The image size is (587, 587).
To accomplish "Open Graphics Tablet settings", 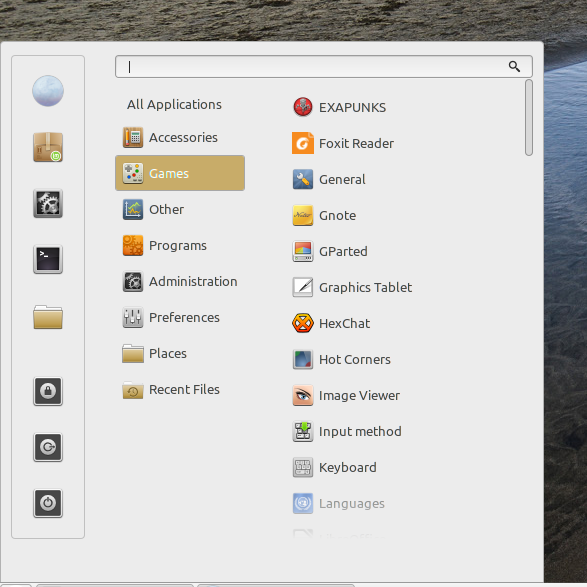I will click(x=352, y=287).
